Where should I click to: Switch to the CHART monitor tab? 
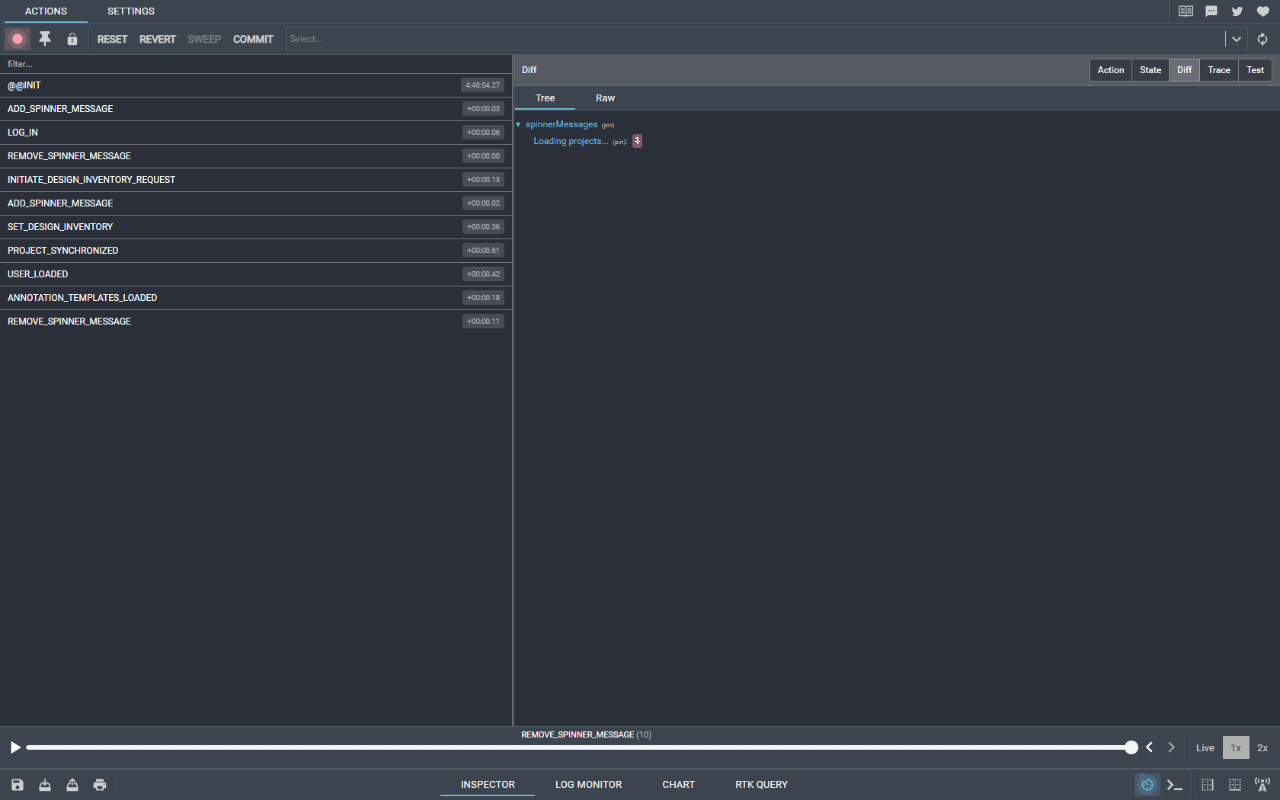pos(678,785)
